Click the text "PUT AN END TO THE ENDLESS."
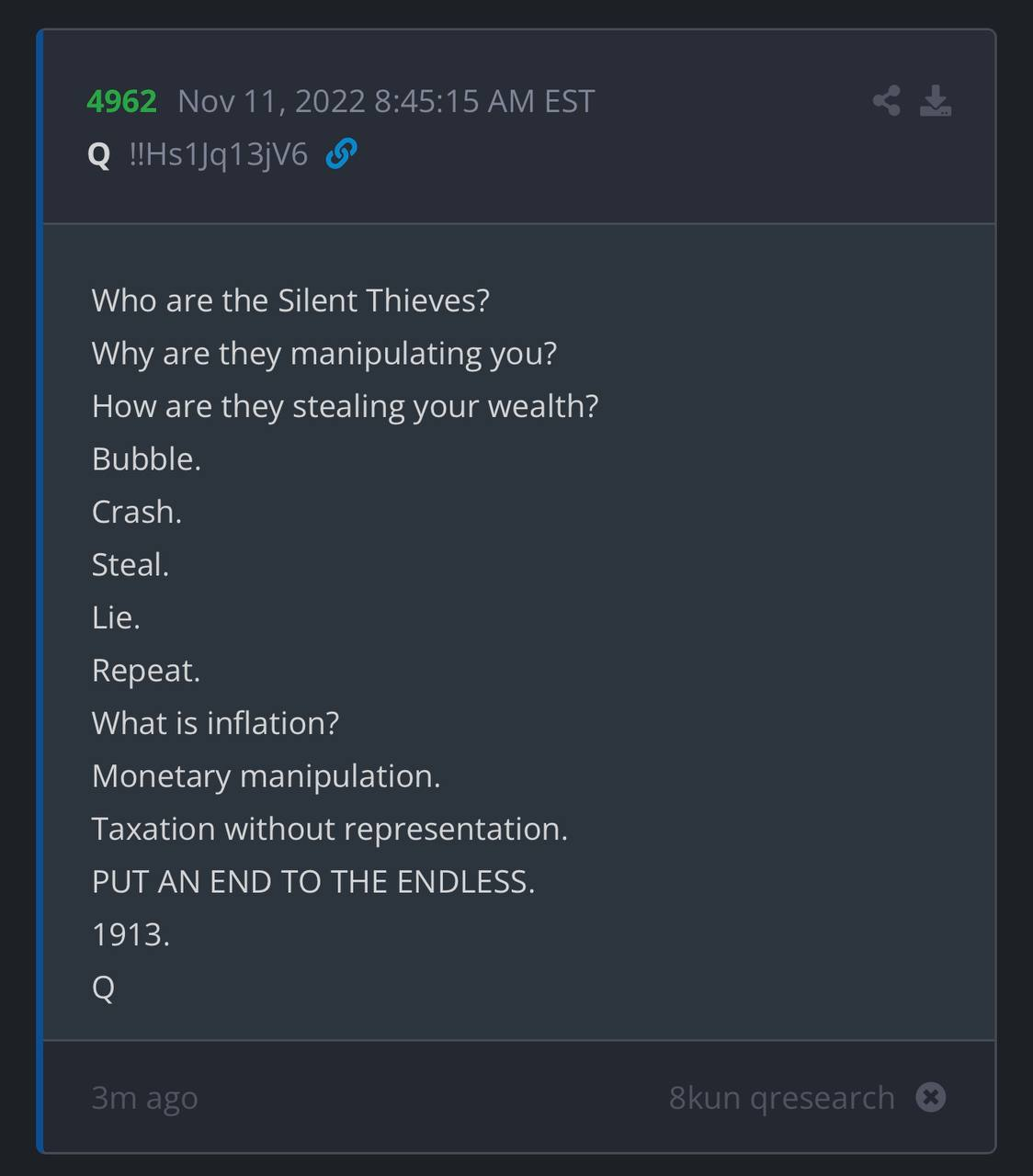The width and height of the screenshot is (1033, 1176). (x=312, y=882)
